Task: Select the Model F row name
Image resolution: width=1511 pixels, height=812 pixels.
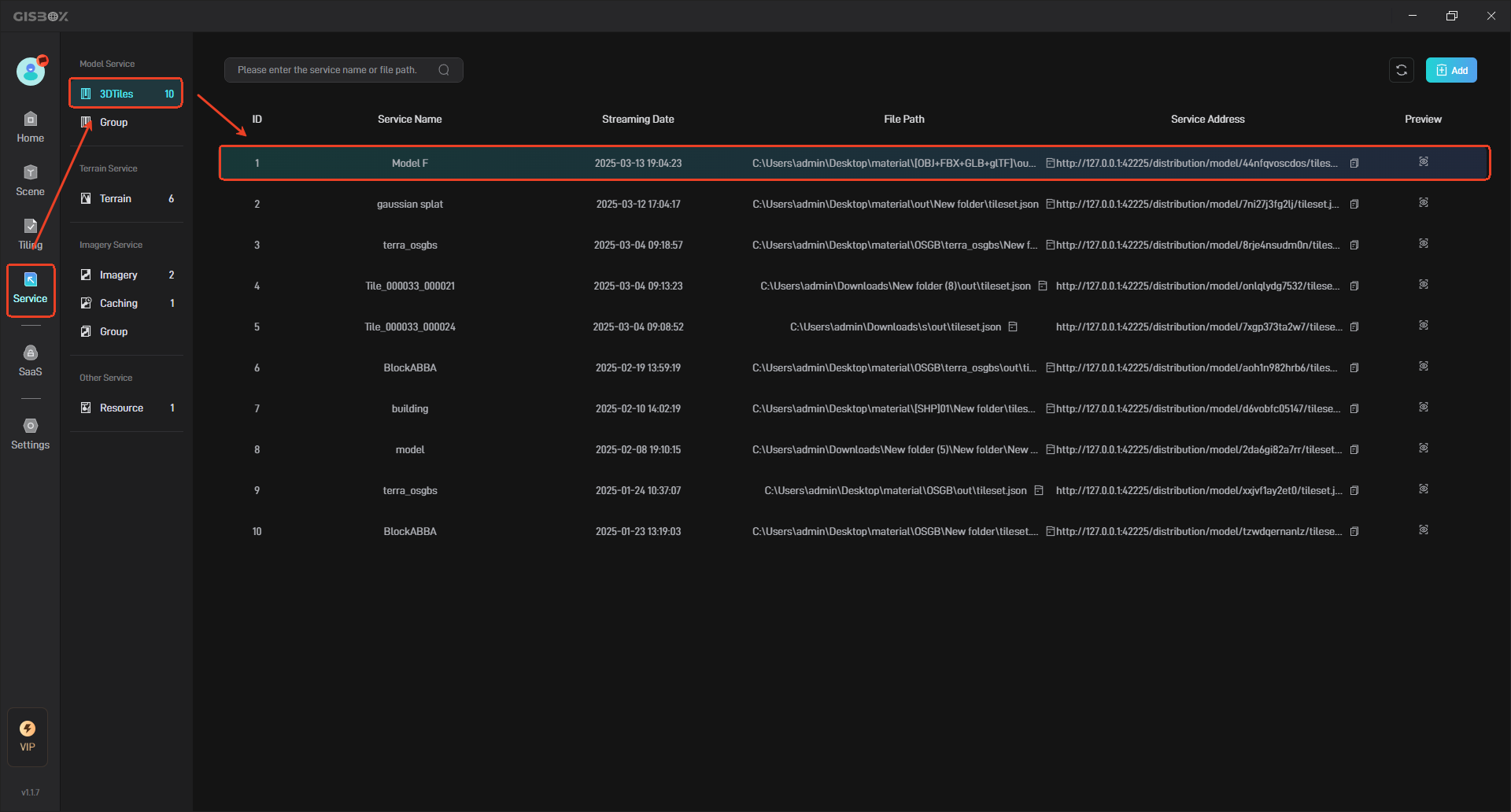Action: [410, 164]
